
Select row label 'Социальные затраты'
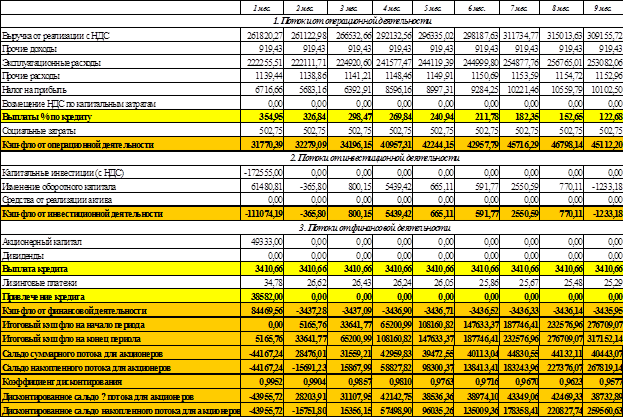tap(39, 131)
